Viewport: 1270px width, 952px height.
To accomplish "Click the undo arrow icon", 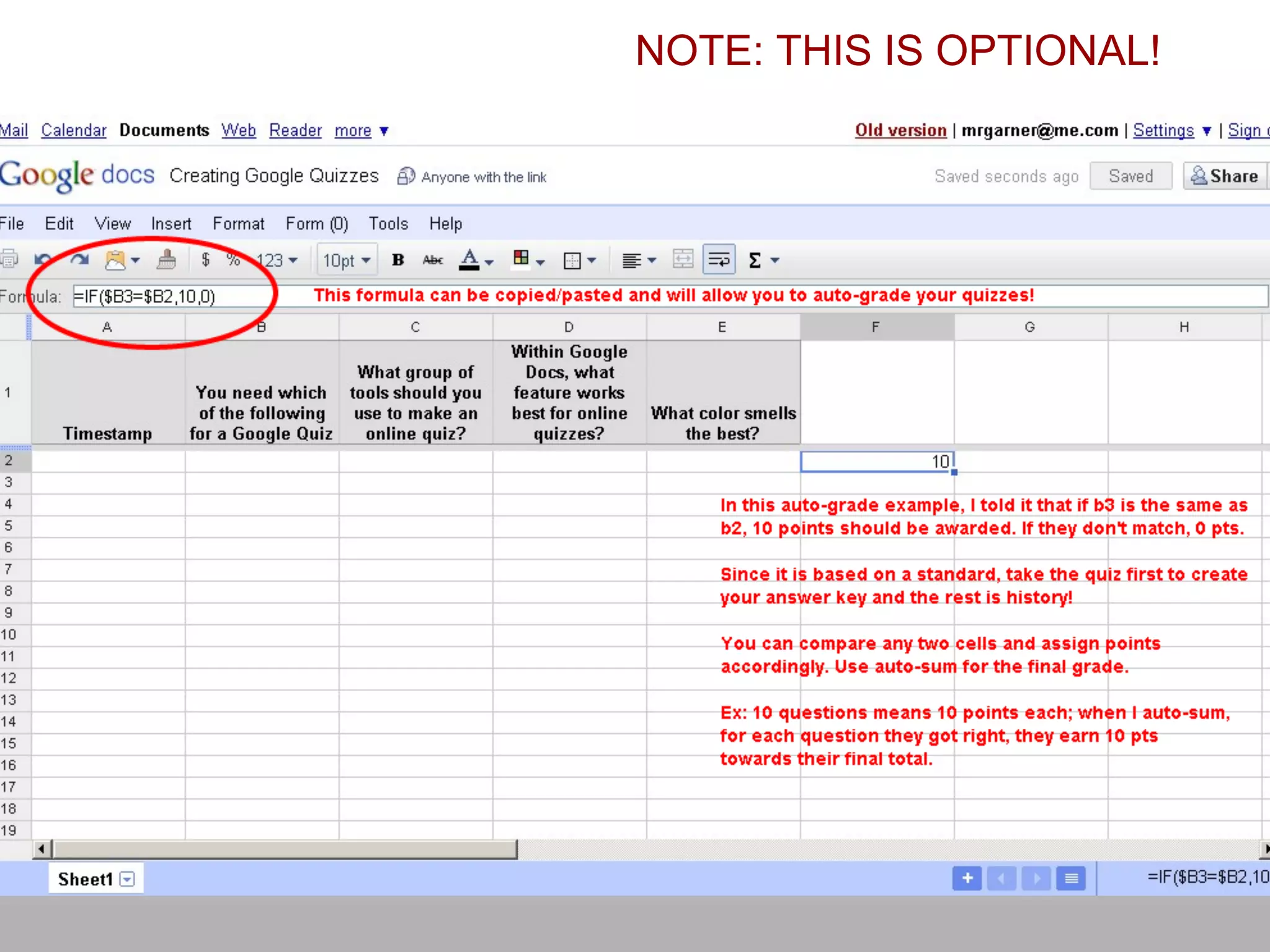I will click(43, 260).
